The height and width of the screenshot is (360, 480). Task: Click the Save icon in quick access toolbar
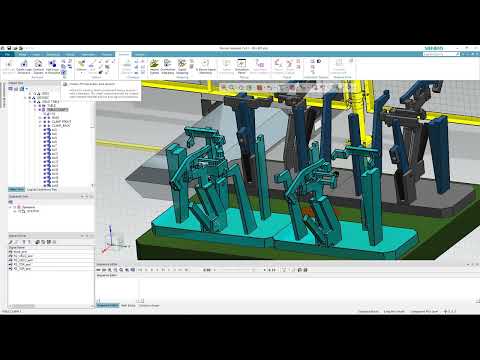(9, 48)
